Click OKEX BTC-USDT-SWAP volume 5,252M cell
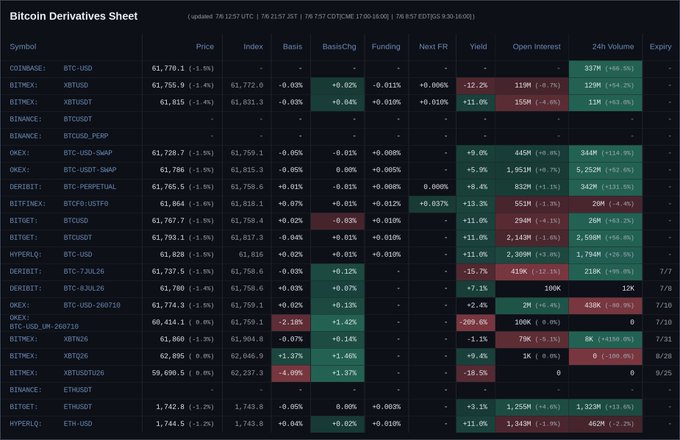 point(605,170)
